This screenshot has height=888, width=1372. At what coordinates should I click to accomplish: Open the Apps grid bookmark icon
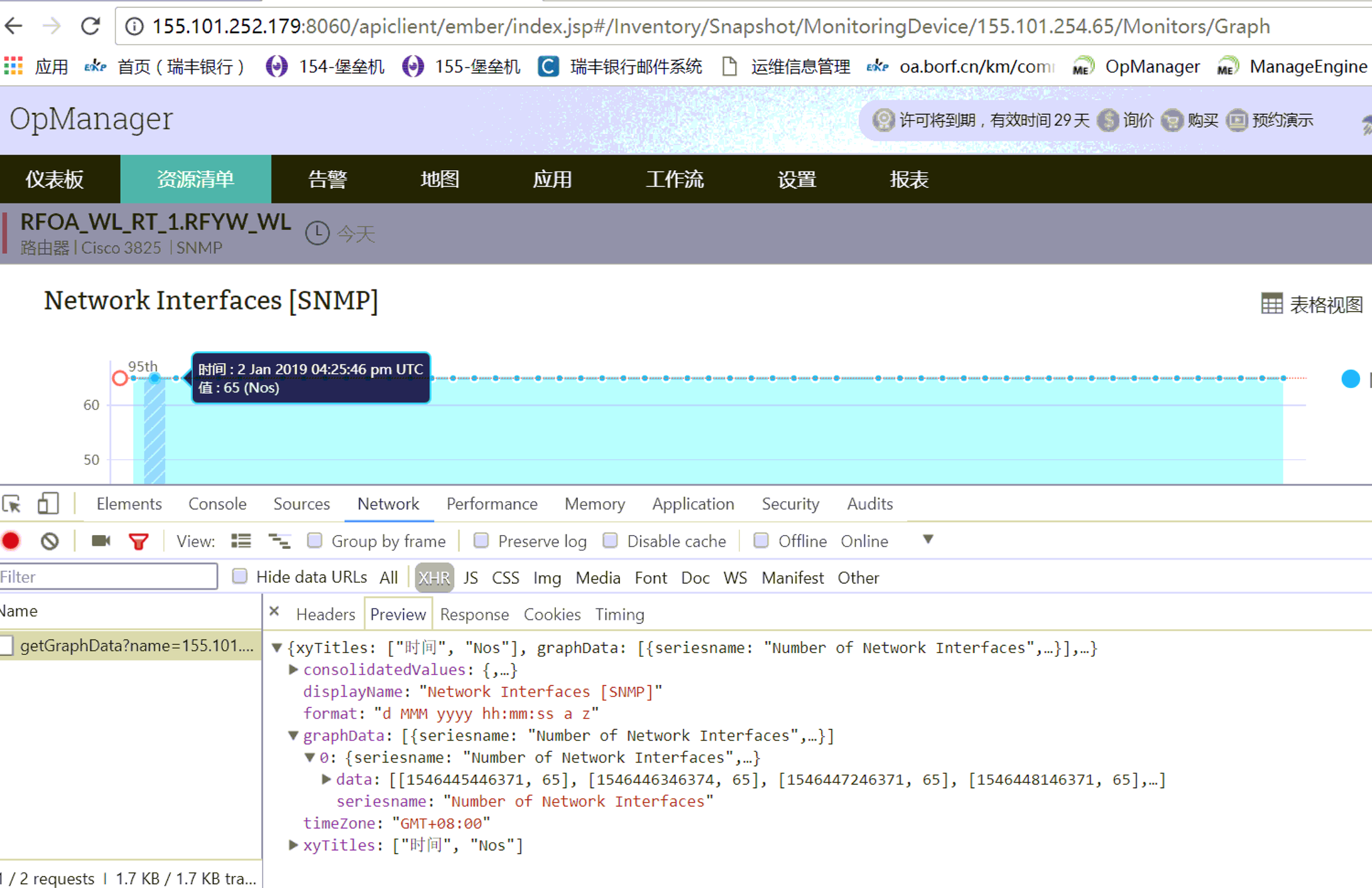click(x=13, y=66)
